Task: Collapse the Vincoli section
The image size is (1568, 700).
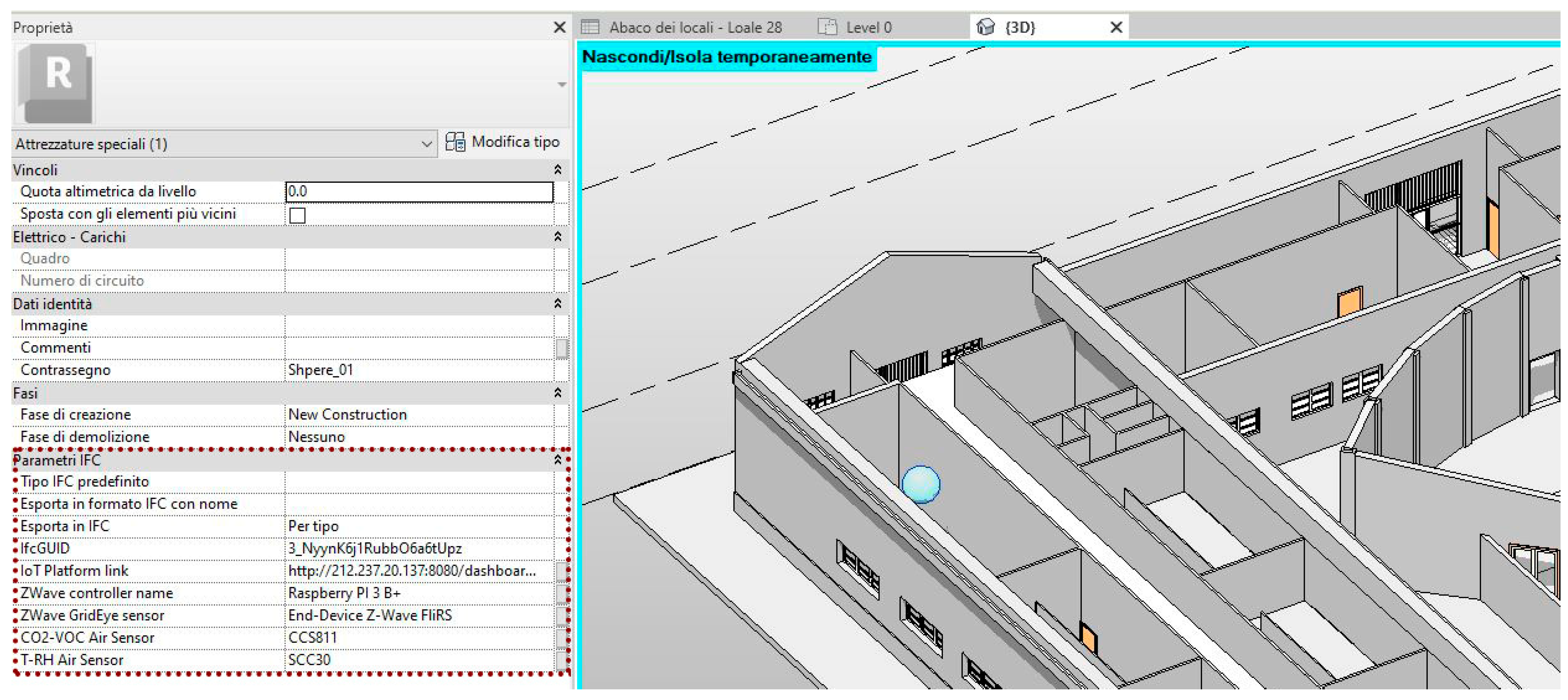Action: pyautogui.click(x=557, y=170)
